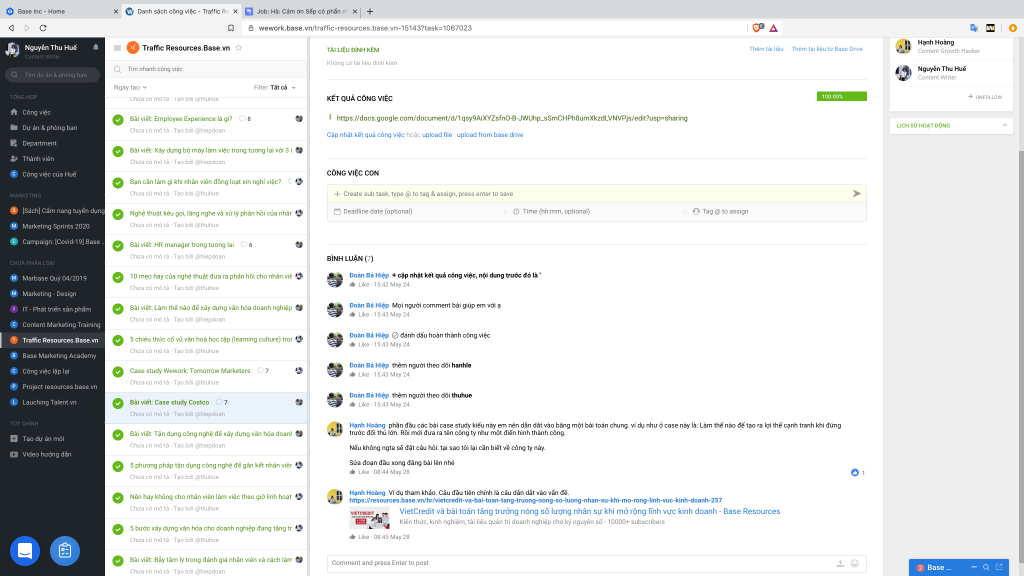Toggle the checkmark on 'Bài viết: HR manager trong tương lai'
The image size is (1024, 576).
coord(118,246)
